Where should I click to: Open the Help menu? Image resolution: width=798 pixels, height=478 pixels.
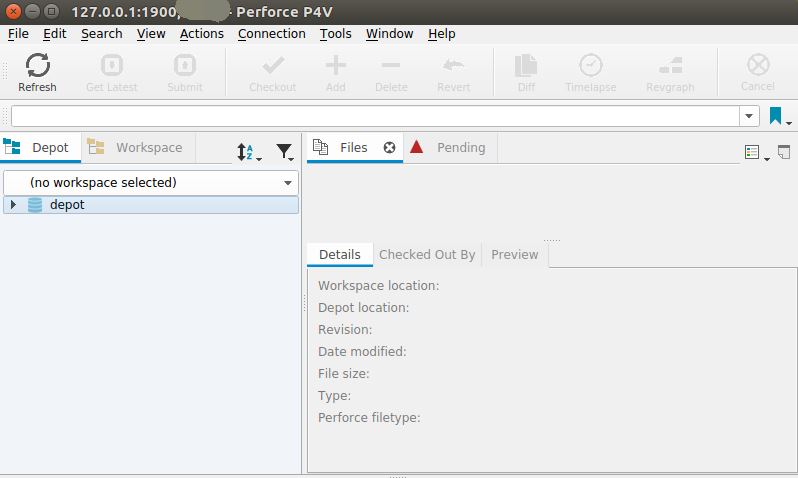[x=441, y=34]
